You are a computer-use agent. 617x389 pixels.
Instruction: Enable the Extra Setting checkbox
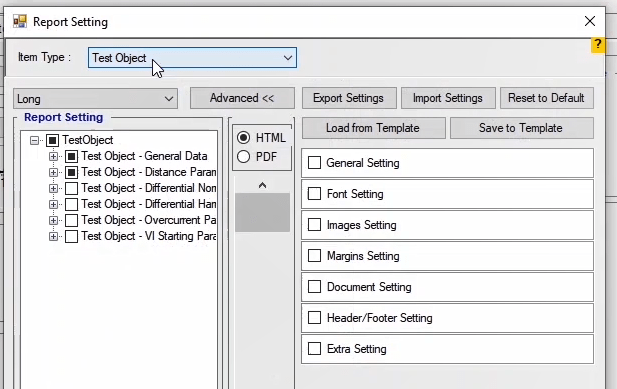[314, 348]
